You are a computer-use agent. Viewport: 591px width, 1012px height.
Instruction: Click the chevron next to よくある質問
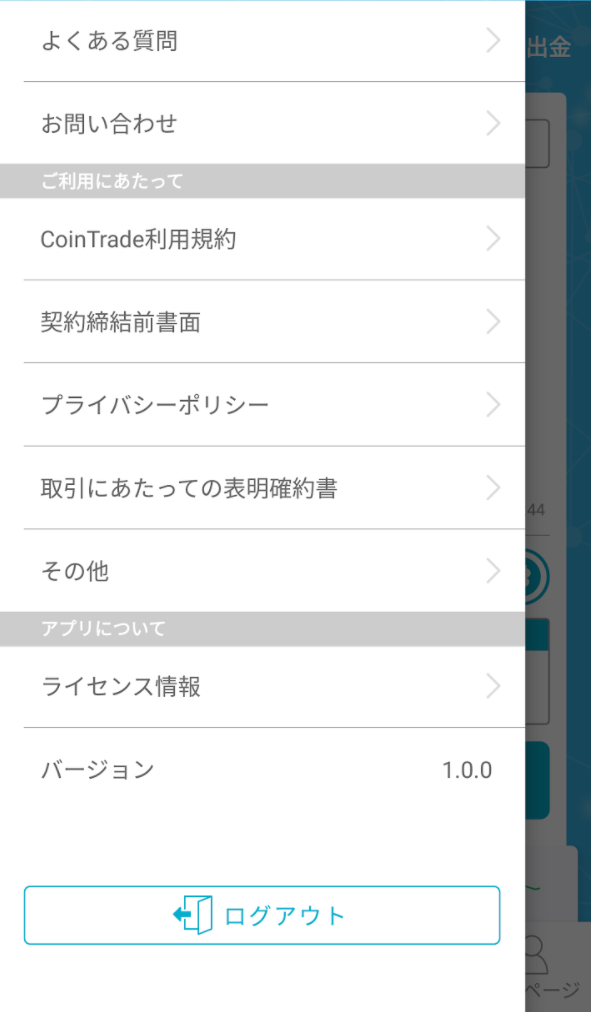(x=493, y=41)
